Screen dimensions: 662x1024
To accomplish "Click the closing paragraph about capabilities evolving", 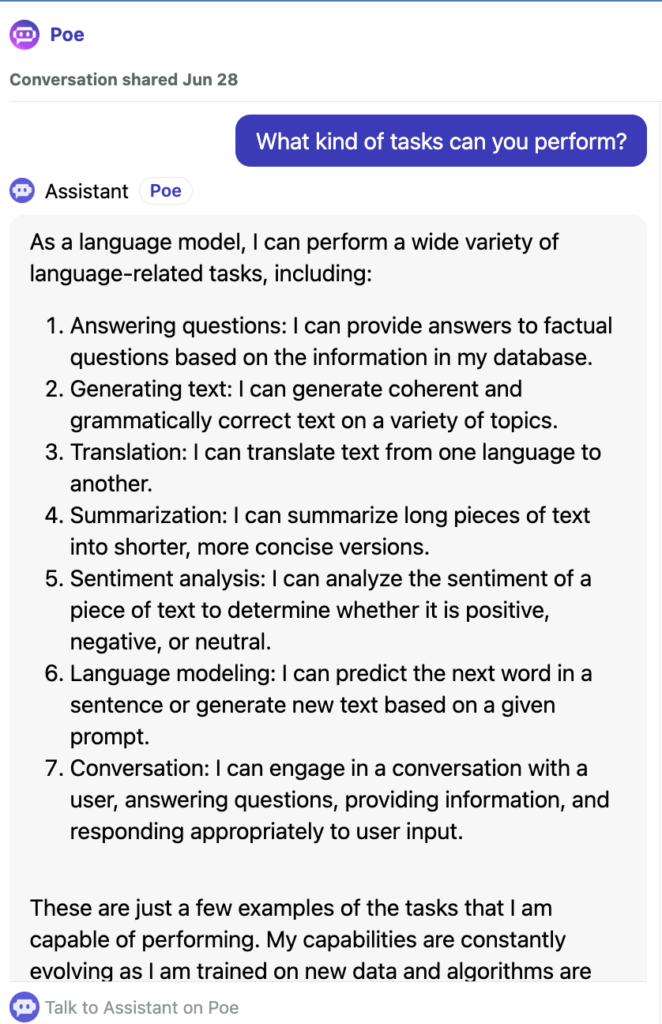I will [x=310, y=939].
